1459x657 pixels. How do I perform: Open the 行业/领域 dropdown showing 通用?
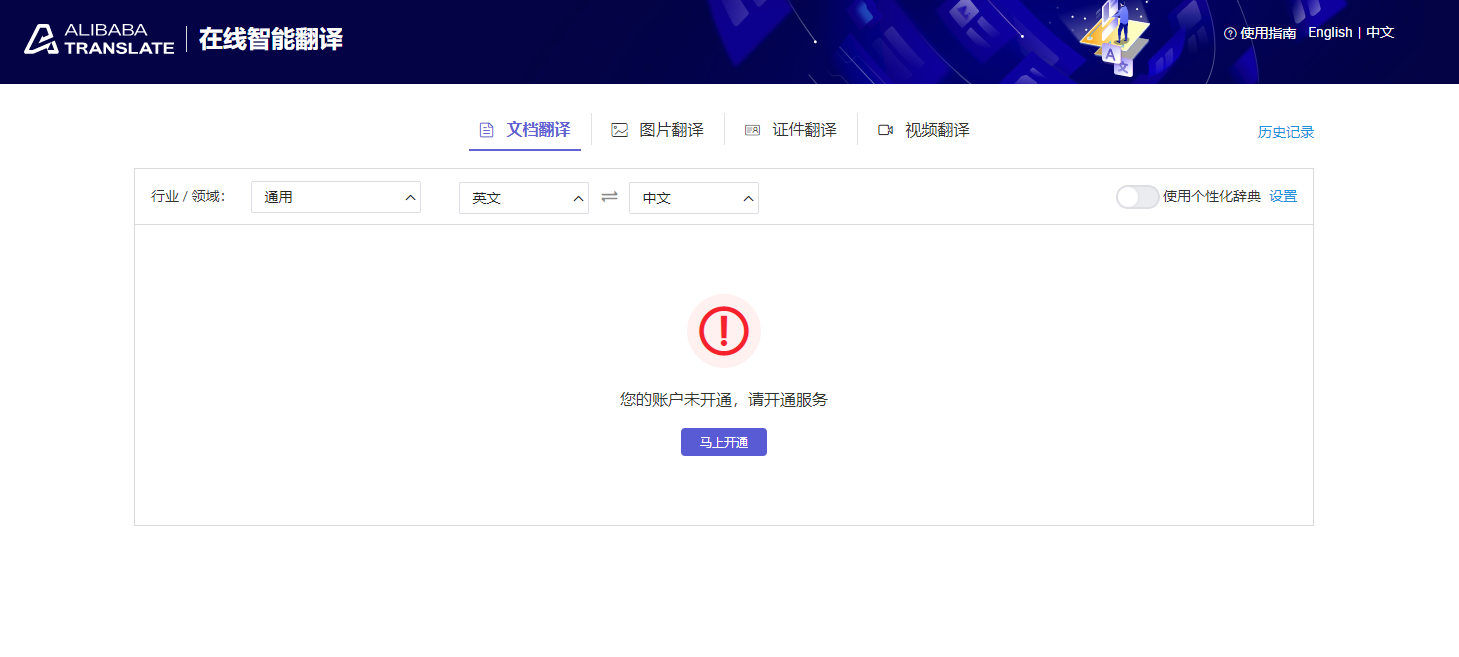[335, 197]
